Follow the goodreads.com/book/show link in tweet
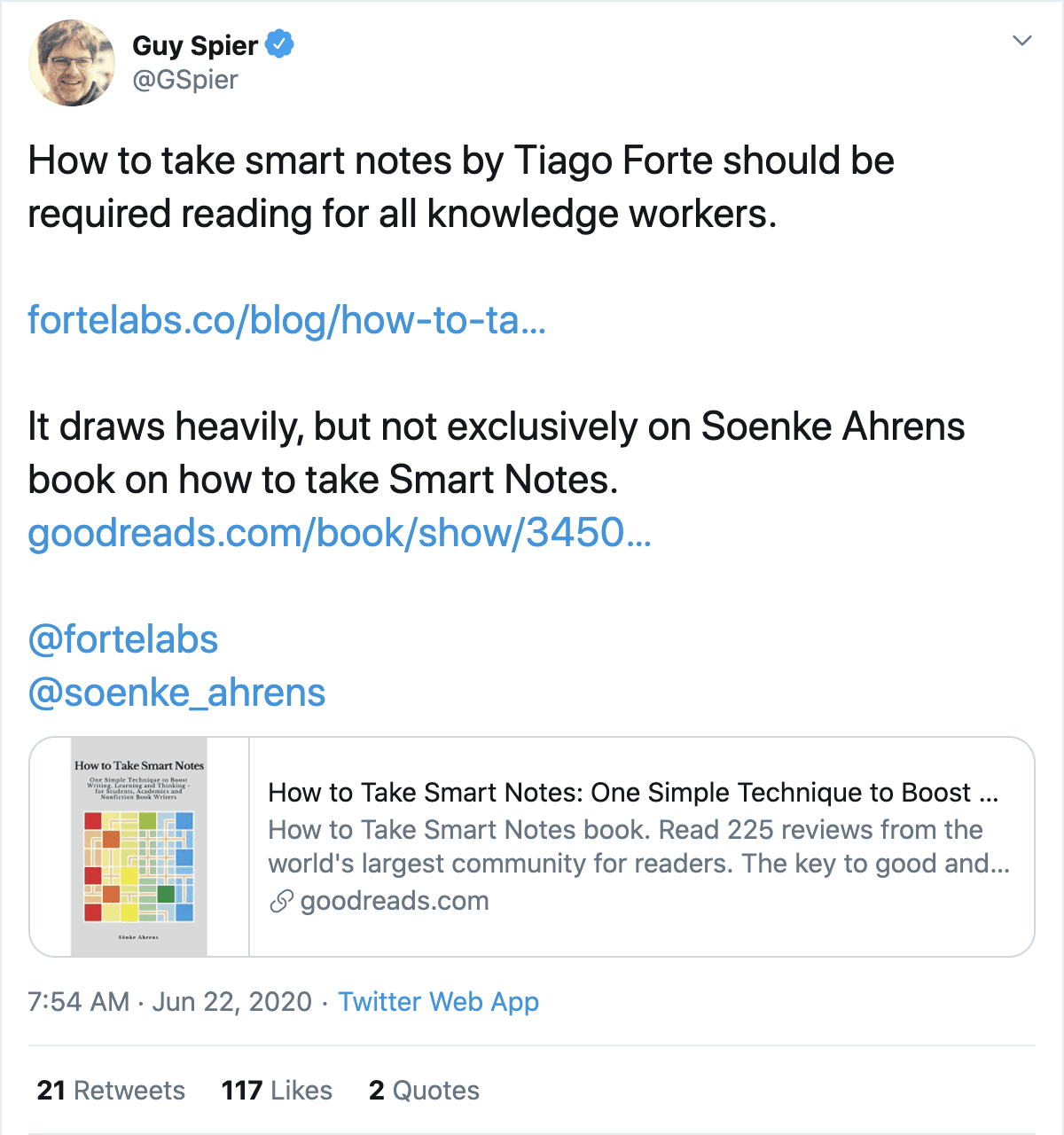Viewport: 1064px width, 1135px height. [x=339, y=533]
